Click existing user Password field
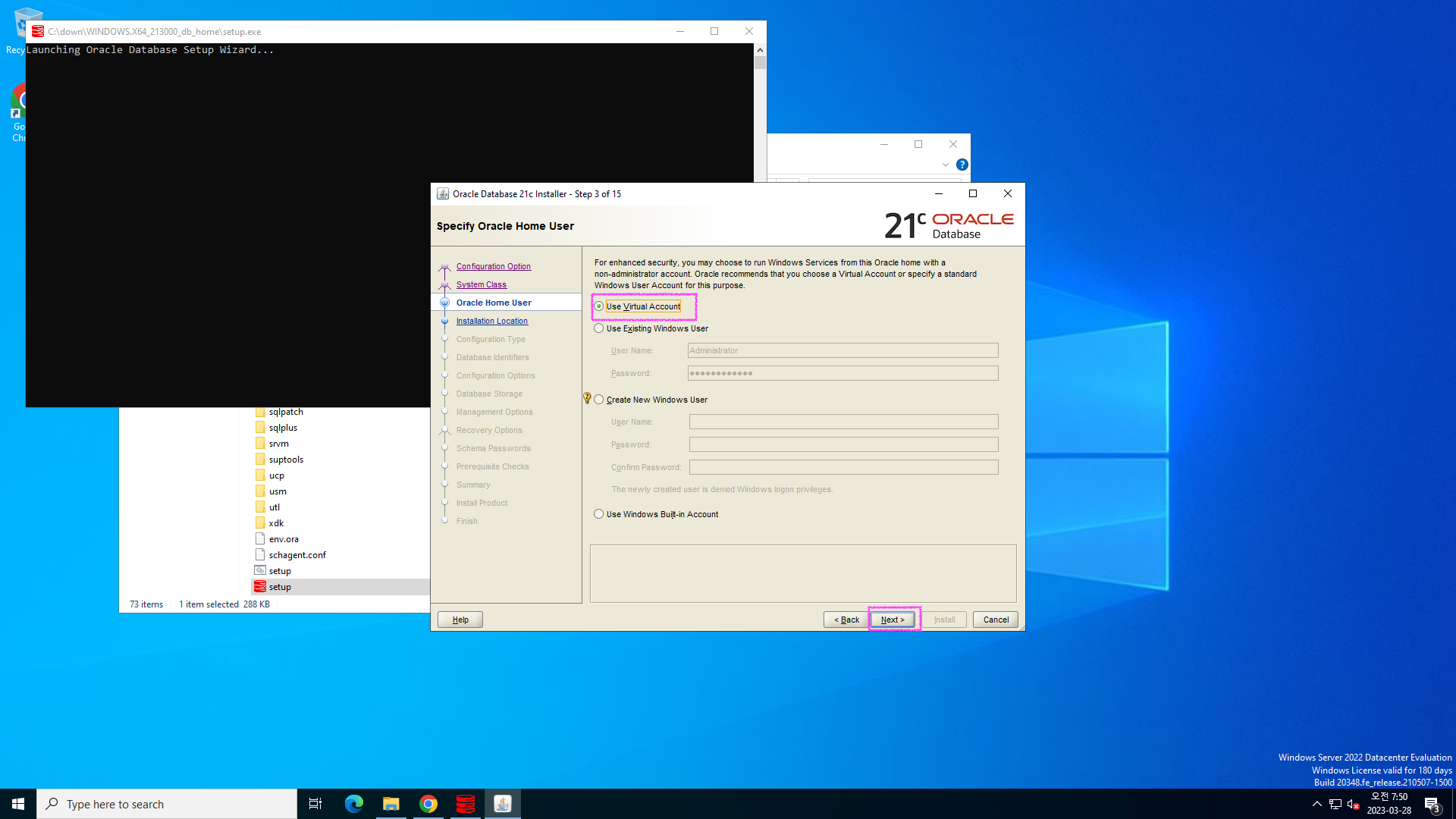Viewport: 1456px width, 819px height. click(x=843, y=373)
